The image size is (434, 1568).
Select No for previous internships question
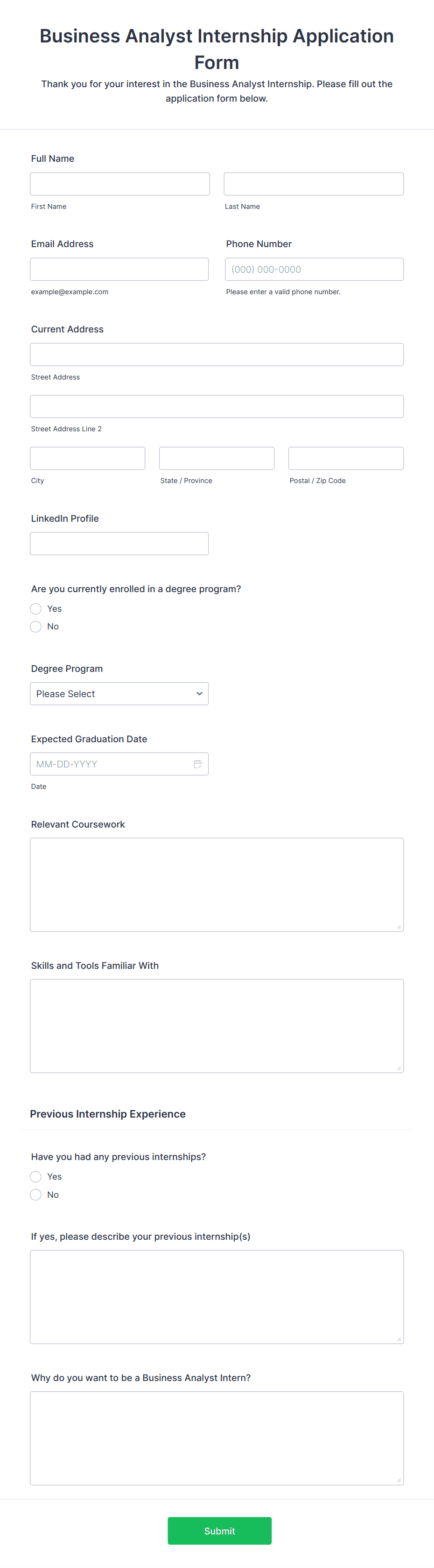click(35, 1194)
